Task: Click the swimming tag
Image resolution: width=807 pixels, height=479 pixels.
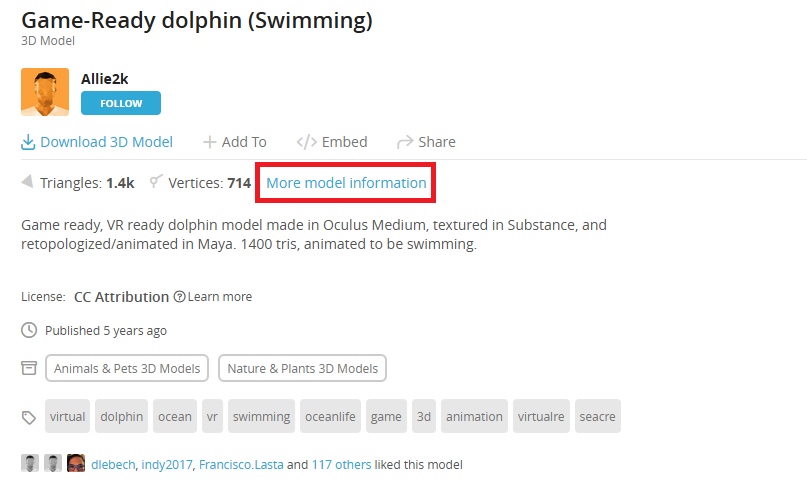Action: pos(261,416)
